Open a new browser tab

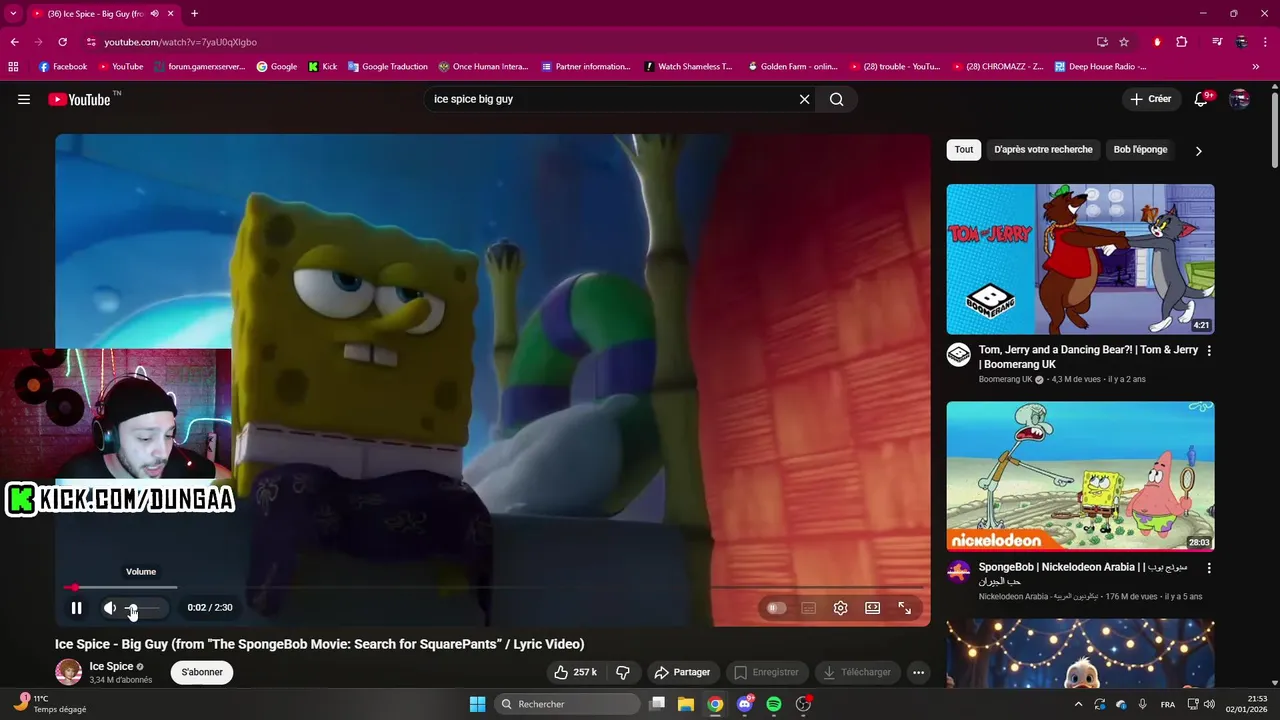click(x=194, y=14)
